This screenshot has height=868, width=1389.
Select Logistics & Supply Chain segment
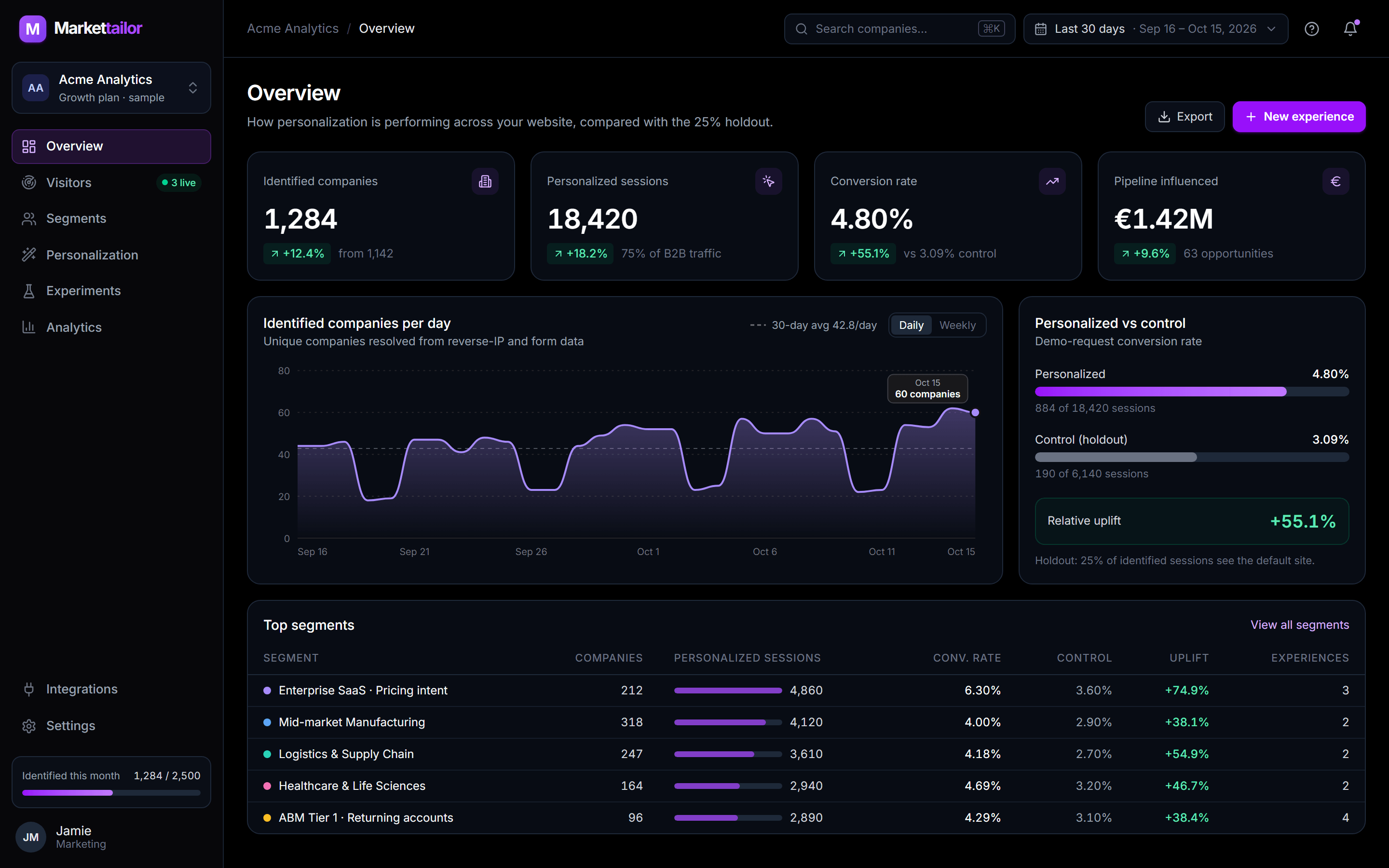click(x=806, y=754)
